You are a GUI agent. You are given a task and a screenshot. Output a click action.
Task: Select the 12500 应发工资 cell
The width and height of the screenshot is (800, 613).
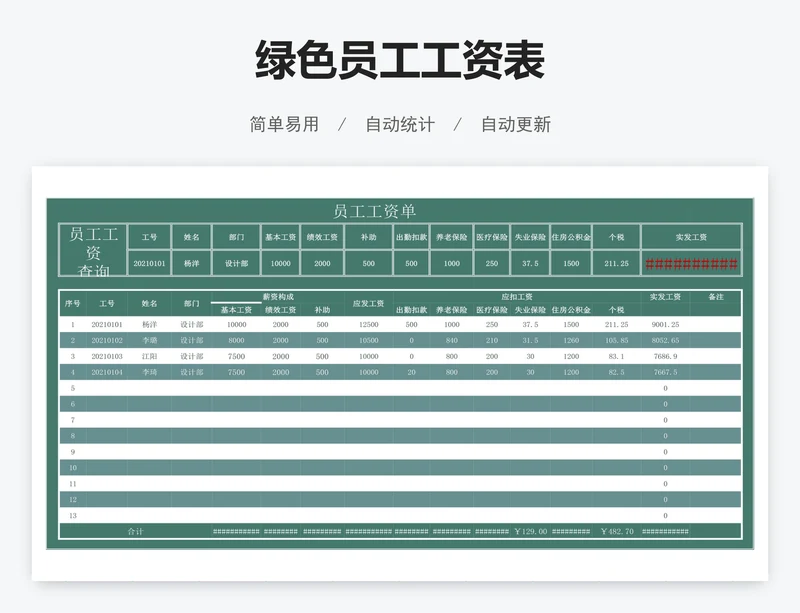coord(368,324)
